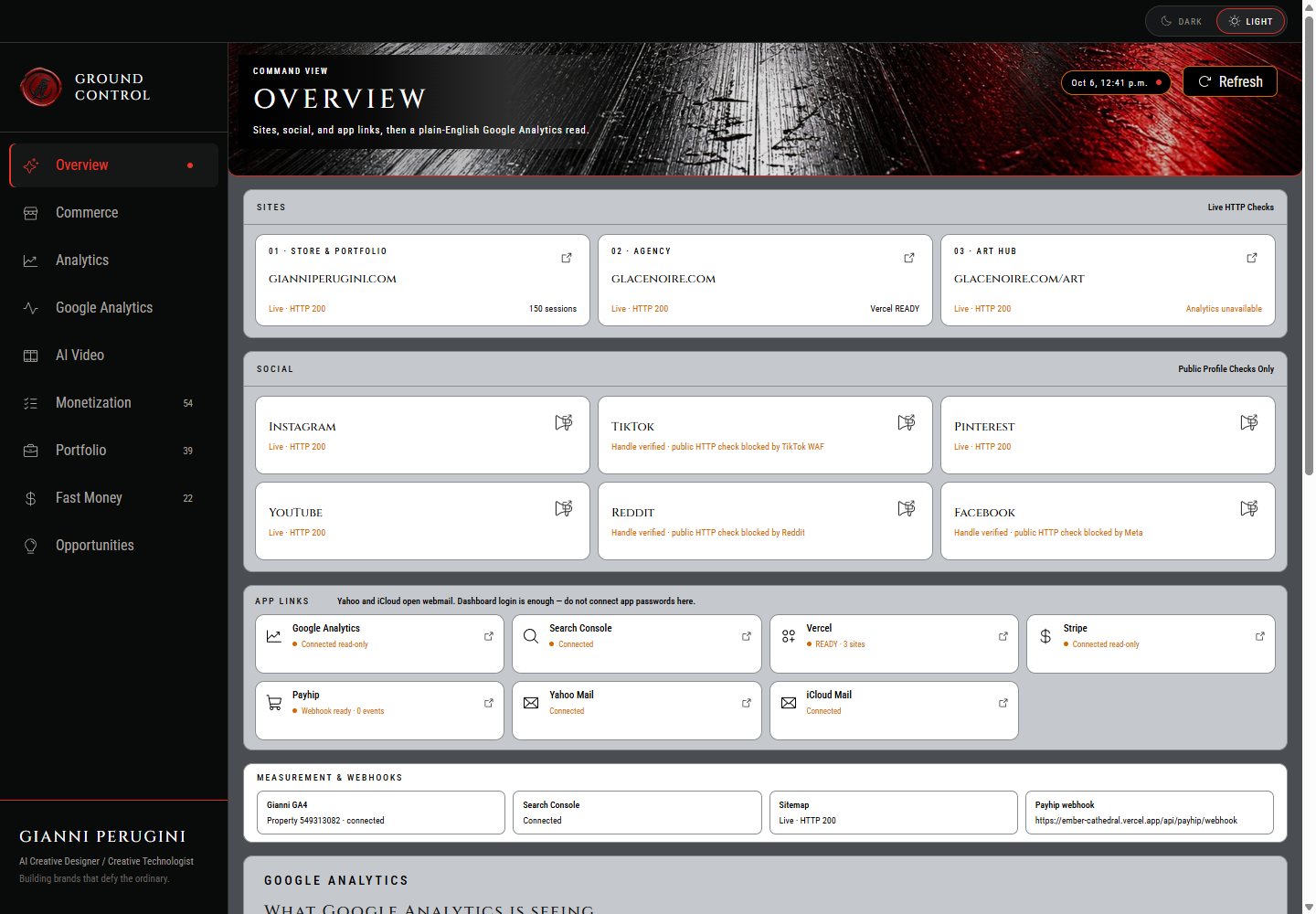Open the Commerce section
This screenshot has width=1316, height=914.
(x=114, y=213)
